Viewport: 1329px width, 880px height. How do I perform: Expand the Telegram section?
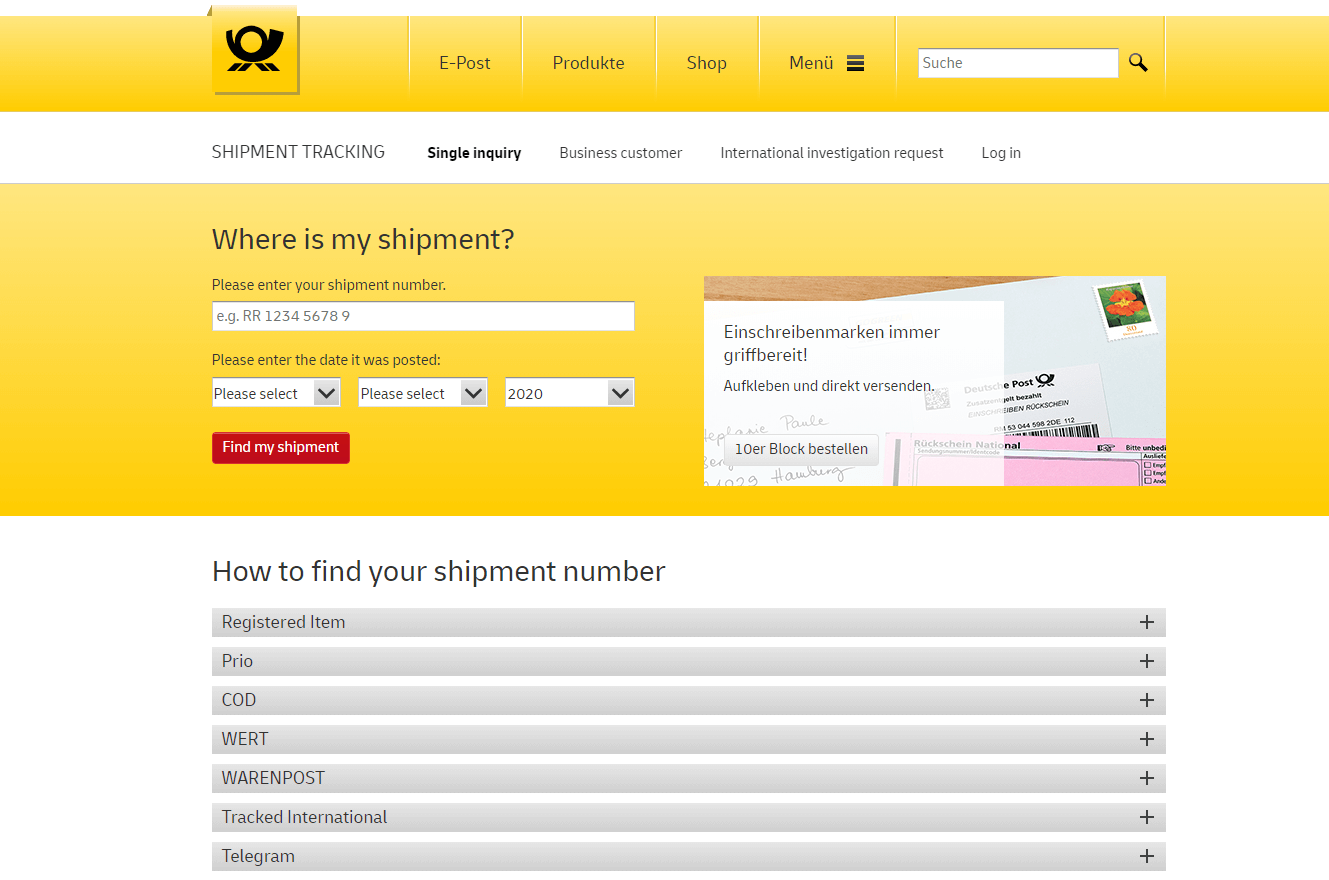point(1146,855)
